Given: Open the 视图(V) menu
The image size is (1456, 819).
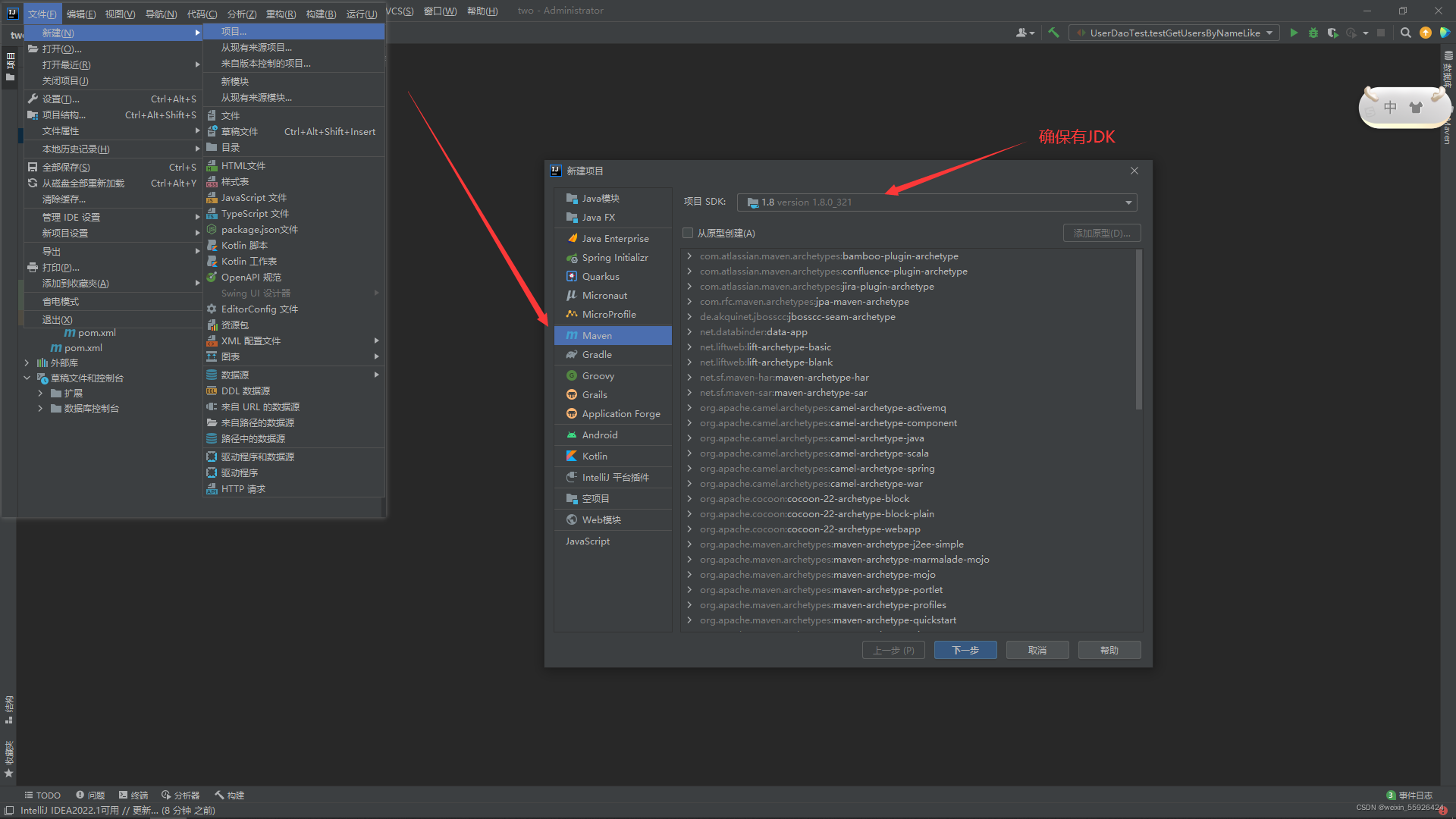Looking at the screenshot, I should pos(120,14).
